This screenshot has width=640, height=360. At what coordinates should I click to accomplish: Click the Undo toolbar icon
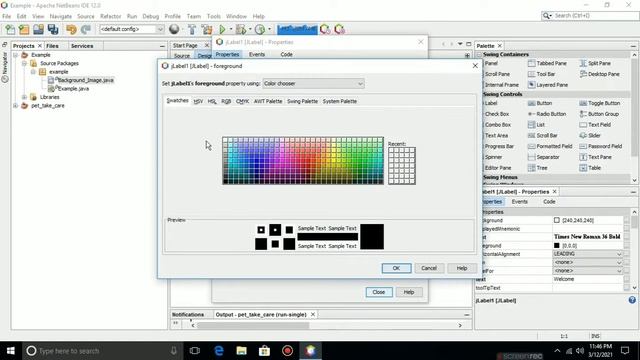pyautogui.click(x=71, y=29)
